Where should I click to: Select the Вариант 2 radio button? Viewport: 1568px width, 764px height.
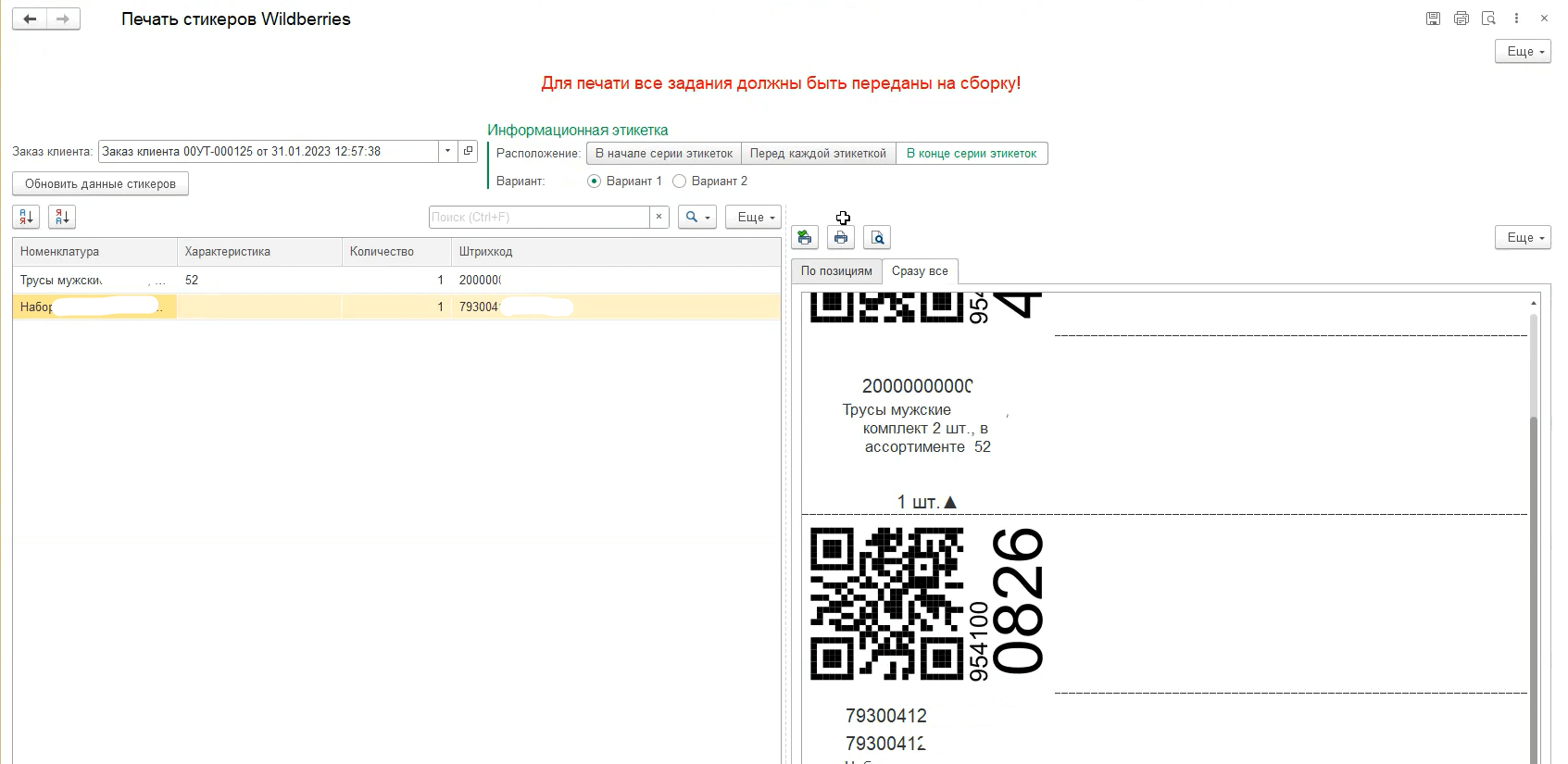click(x=680, y=182)
